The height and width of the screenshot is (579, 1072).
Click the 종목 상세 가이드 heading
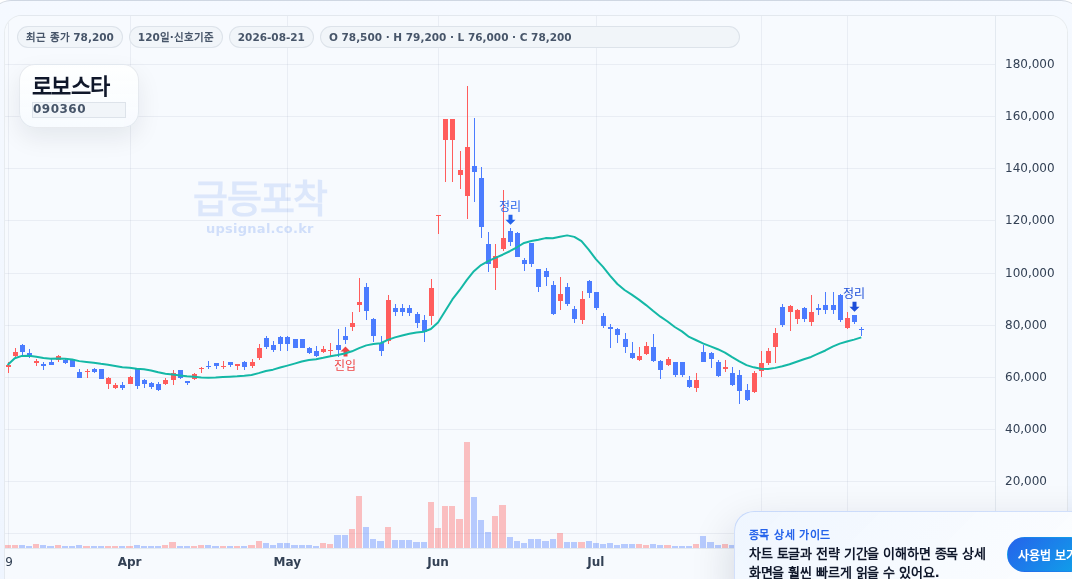click(x=789, y=535)
